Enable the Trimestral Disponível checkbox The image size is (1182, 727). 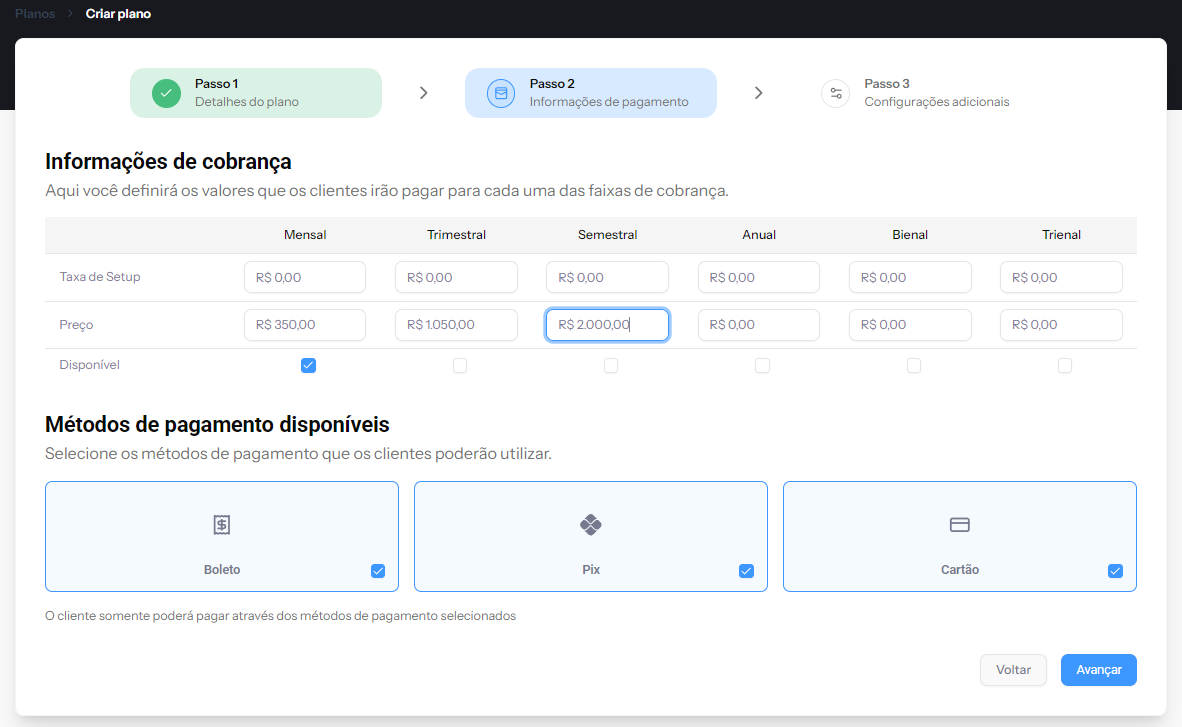point(460,366)
